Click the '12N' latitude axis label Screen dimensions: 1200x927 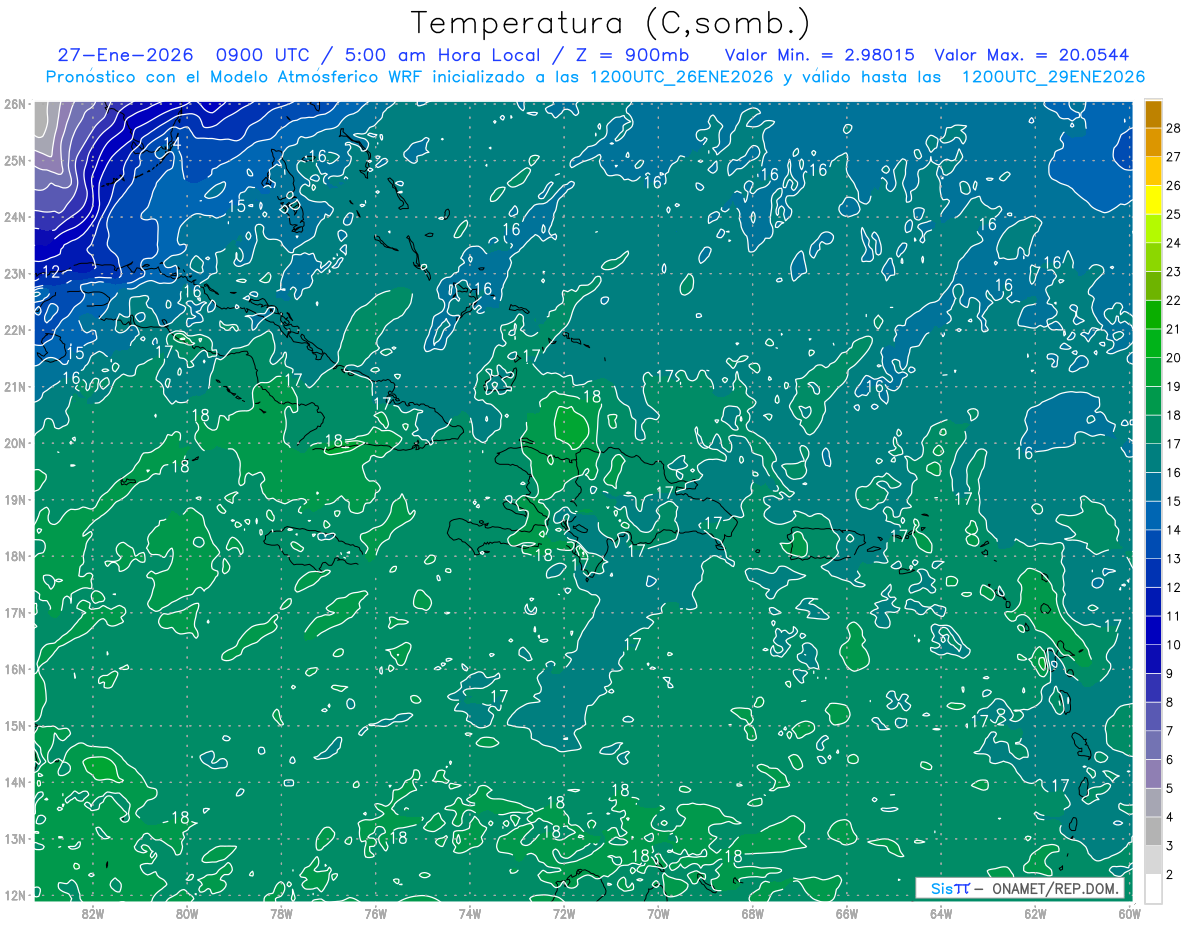coord(14,895)
